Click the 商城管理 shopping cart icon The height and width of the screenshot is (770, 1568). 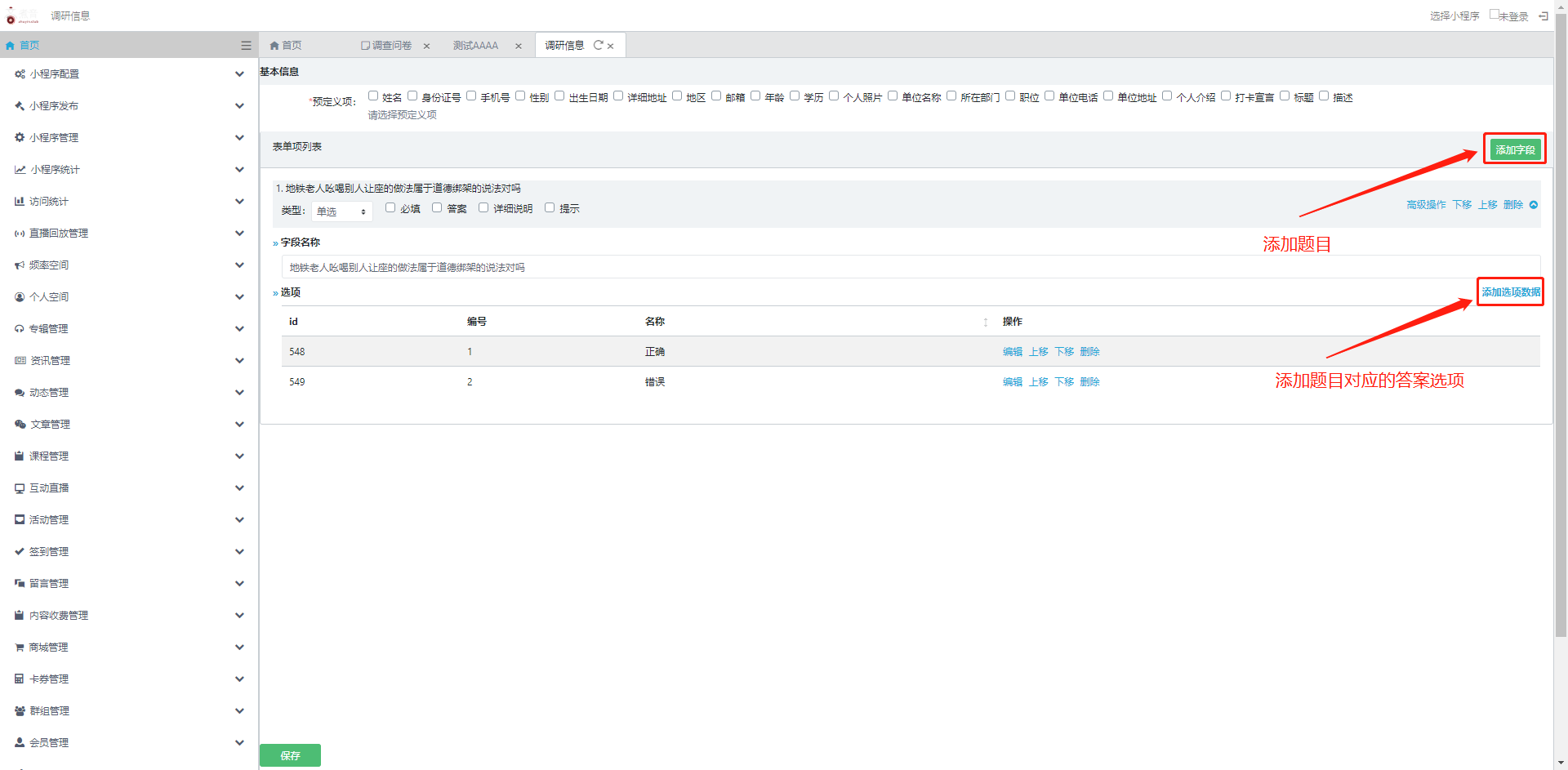point(20,648)
